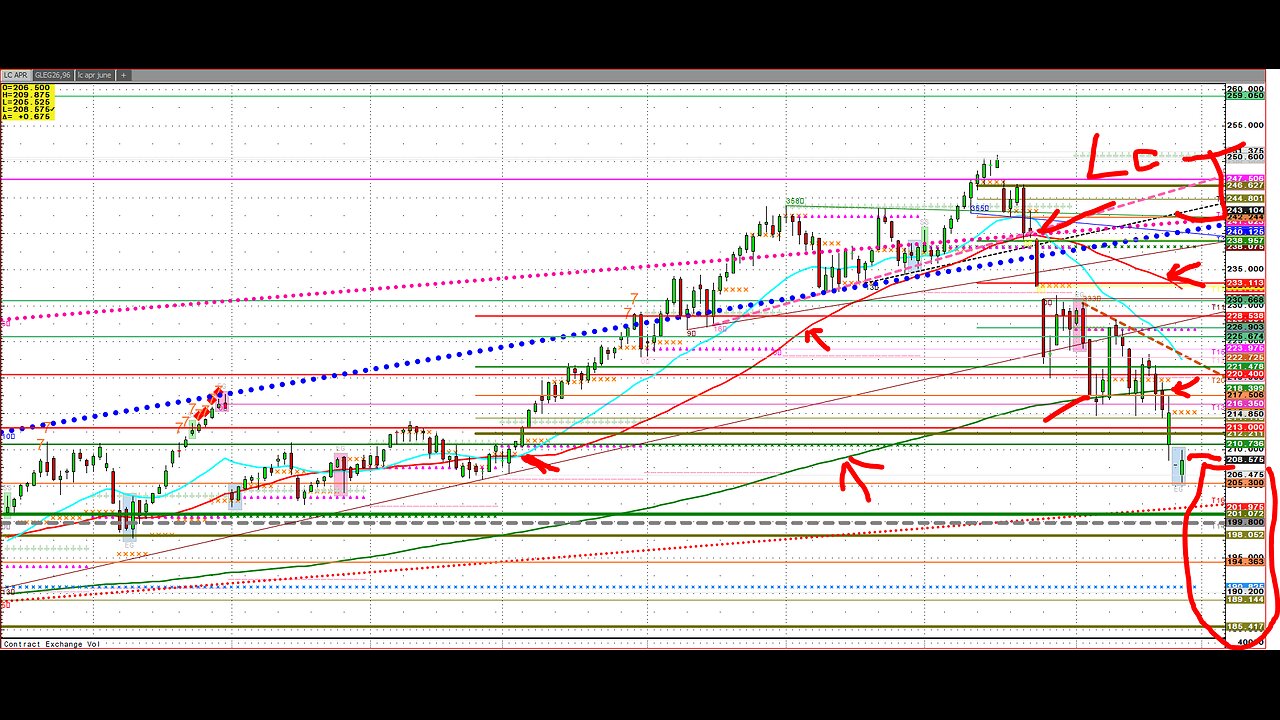Image resolution: width=1280 pixels, height=720 pixels.
Task: Select the 218.399 green price label
Action: click(x=1245, y=388)
